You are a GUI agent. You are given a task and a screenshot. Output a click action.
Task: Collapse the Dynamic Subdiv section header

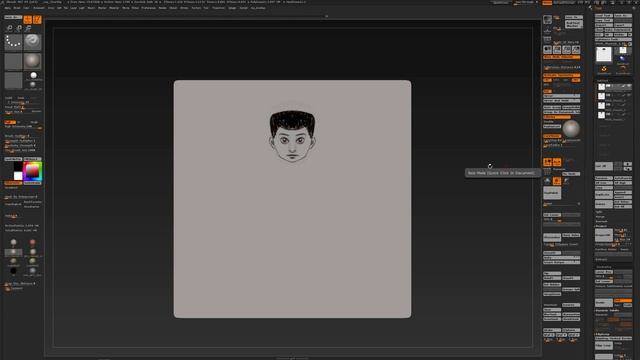point(607,311)
